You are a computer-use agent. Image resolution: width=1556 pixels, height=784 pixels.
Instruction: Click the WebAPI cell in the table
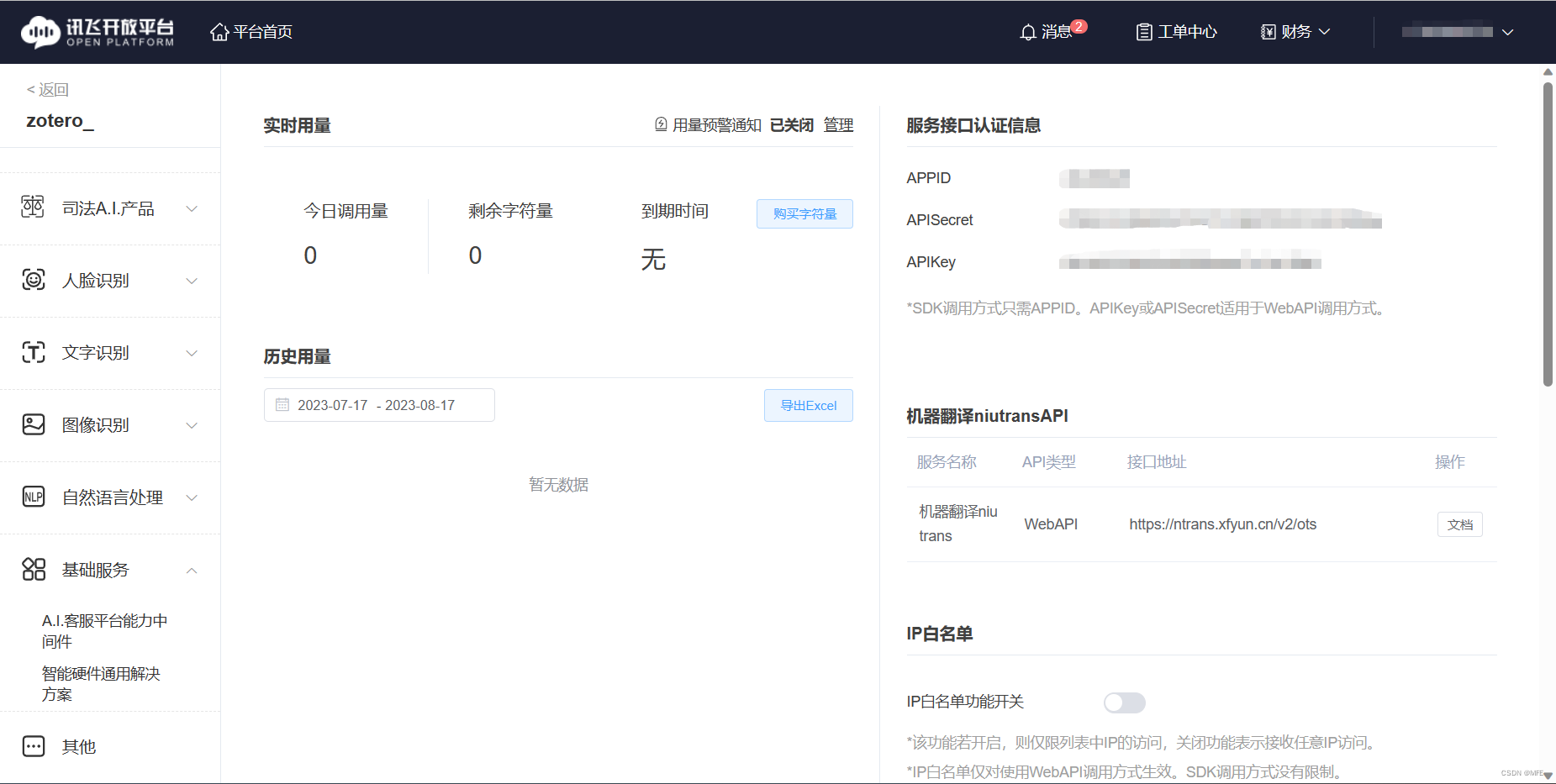click(1051, 524)
